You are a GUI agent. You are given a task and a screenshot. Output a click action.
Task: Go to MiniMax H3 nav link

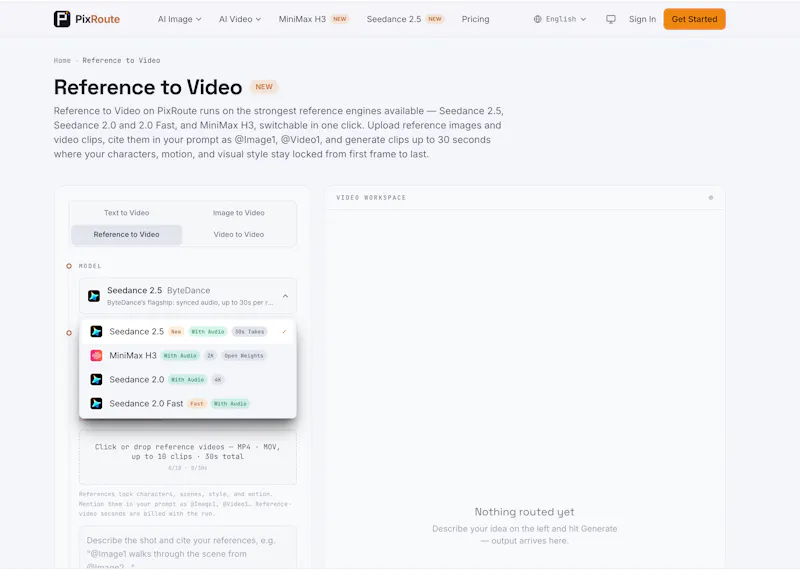coord(313,19)
